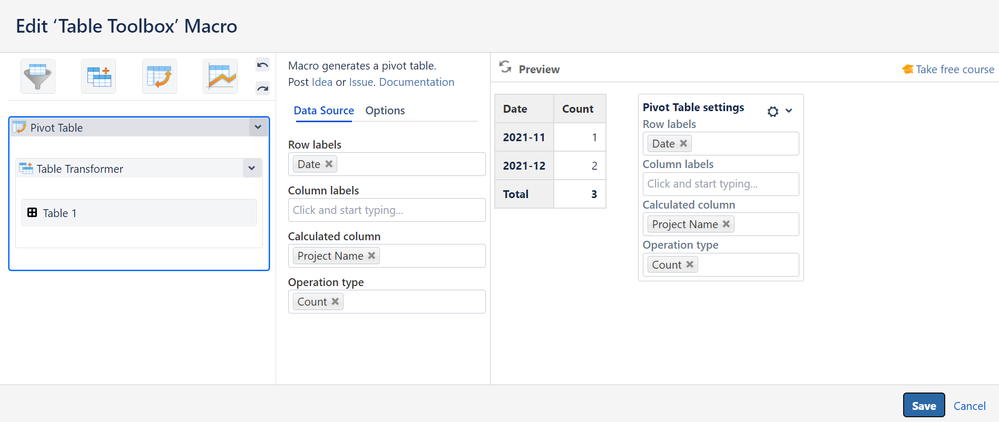Open the Documentation link
Image resolution: width=999 pixels, height=422 pixels.
(x=416, y=82)
